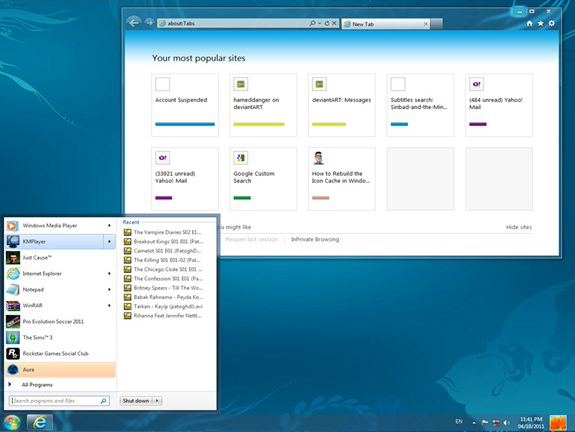Expand Notepad jump list arrow
Image resolution: width=575 pixels, height=432 pixels.
[x=109, y=290]
